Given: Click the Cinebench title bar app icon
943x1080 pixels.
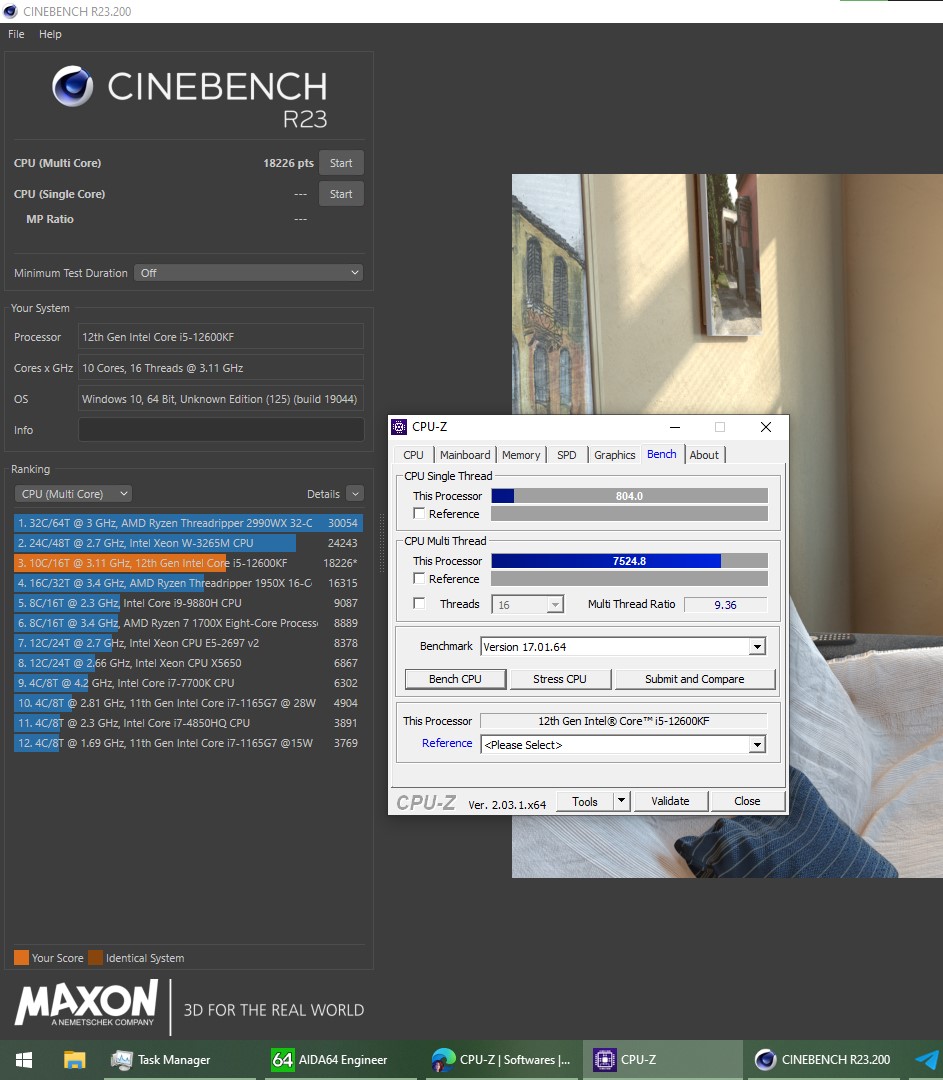Looking at the screenshot, I should click(10, 11).
